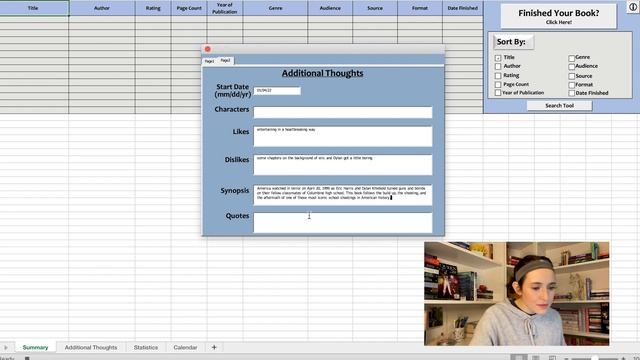Select the Author column header cell
The height and width of the screenshot is (360, 640).
[102, 8]
